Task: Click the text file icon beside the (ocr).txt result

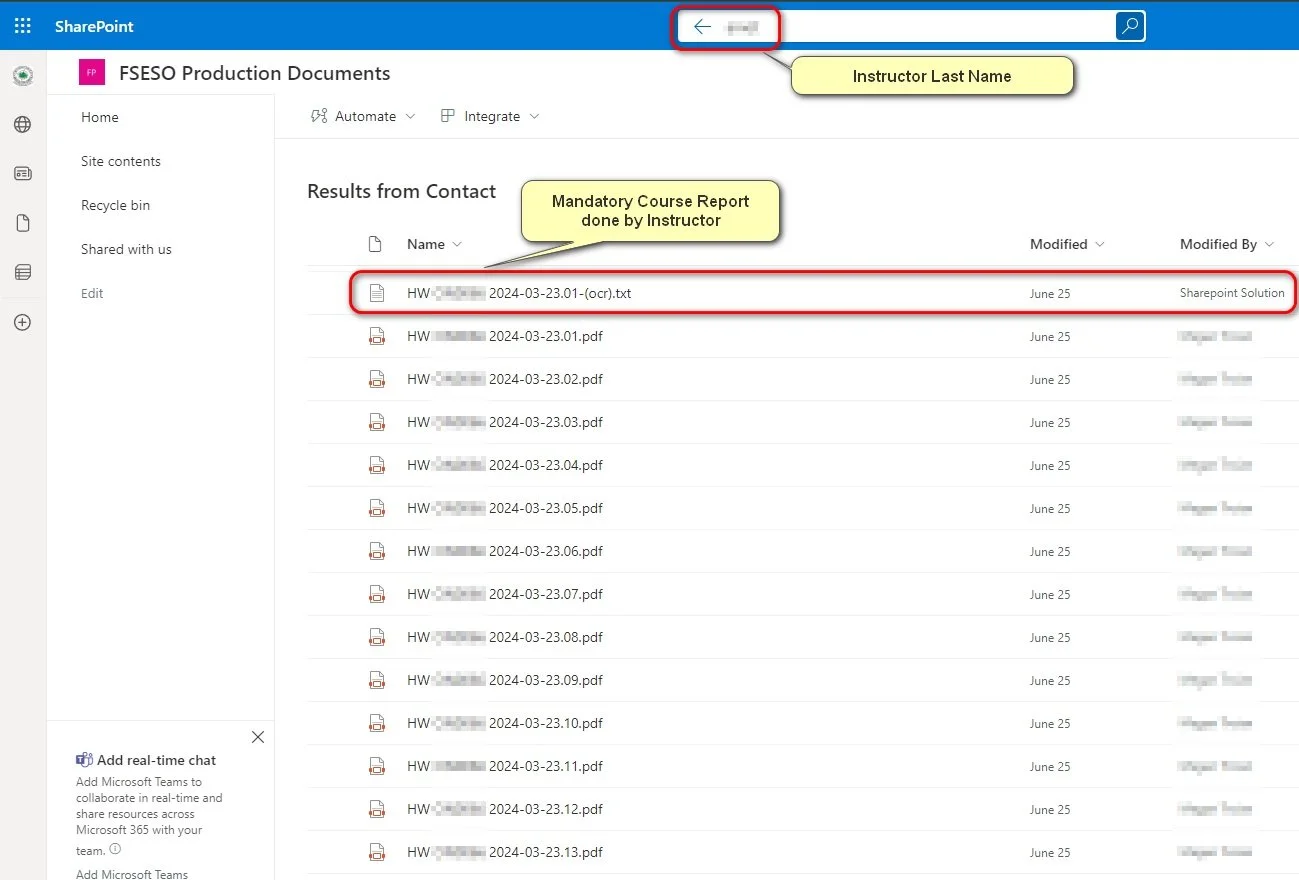Action: [377, 292]
